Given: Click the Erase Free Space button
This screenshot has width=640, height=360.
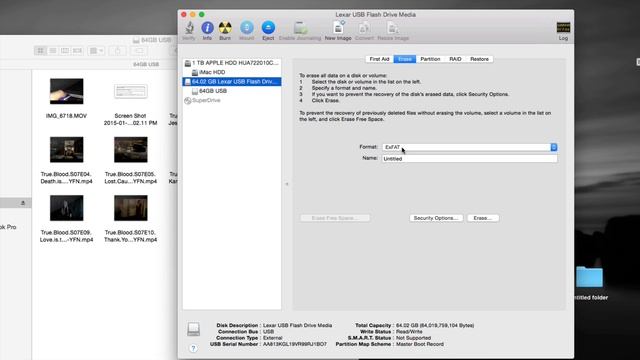Looking at the screenshot, I should pos(335,218).
